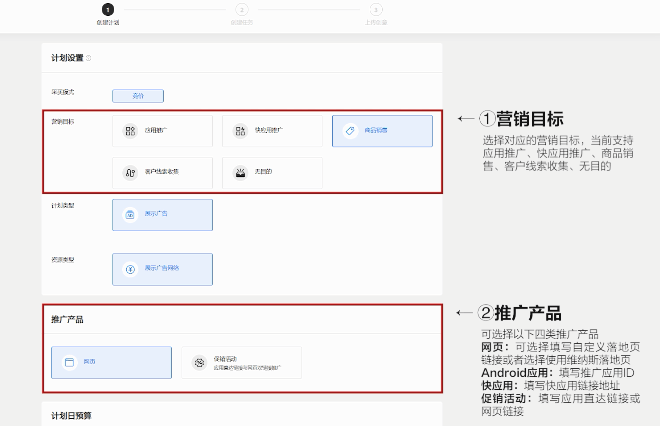
Task: Choose 网页 as the promoted product
Action: tap(112, 362)
